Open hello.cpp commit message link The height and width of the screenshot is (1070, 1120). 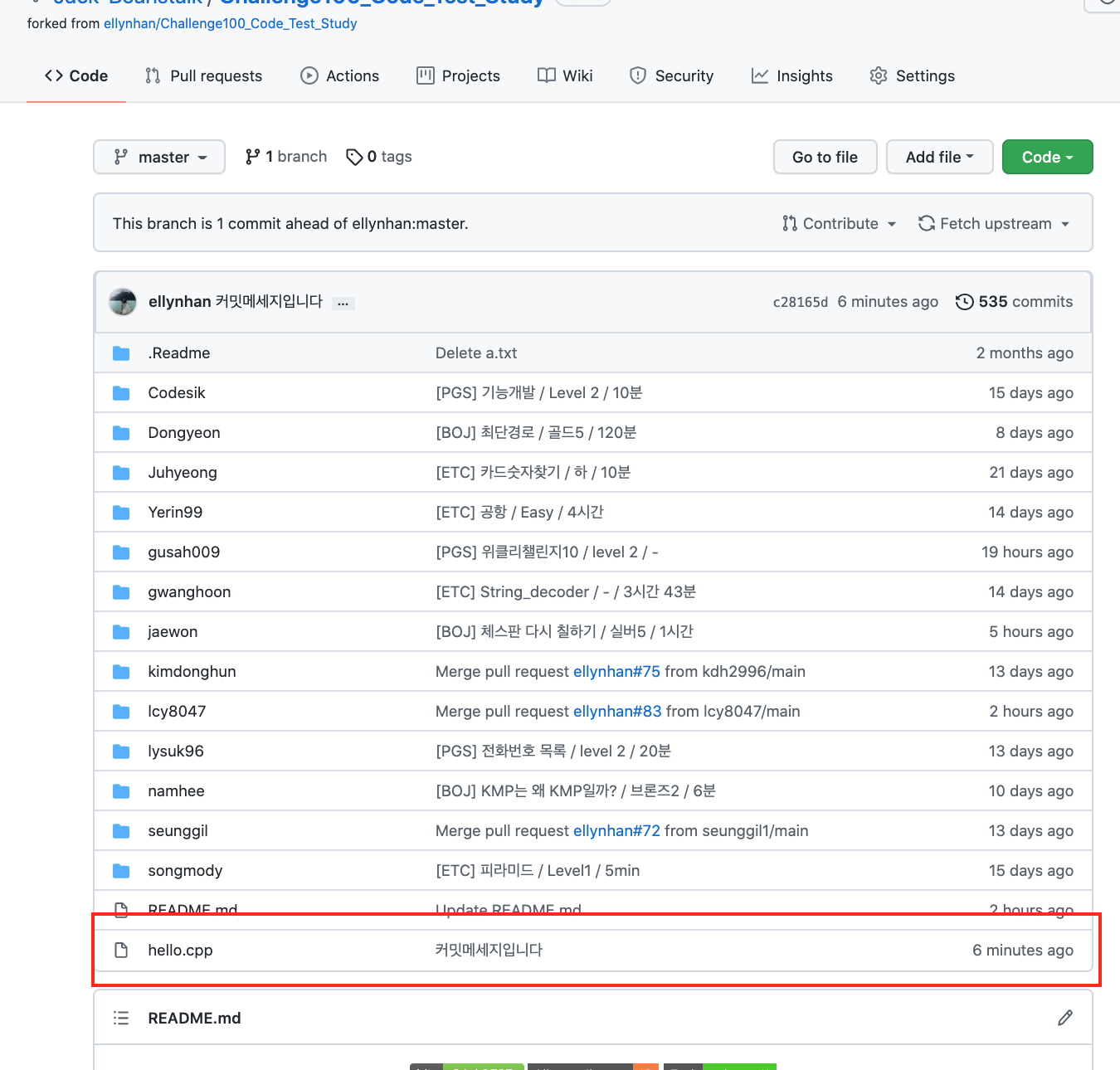489,950
